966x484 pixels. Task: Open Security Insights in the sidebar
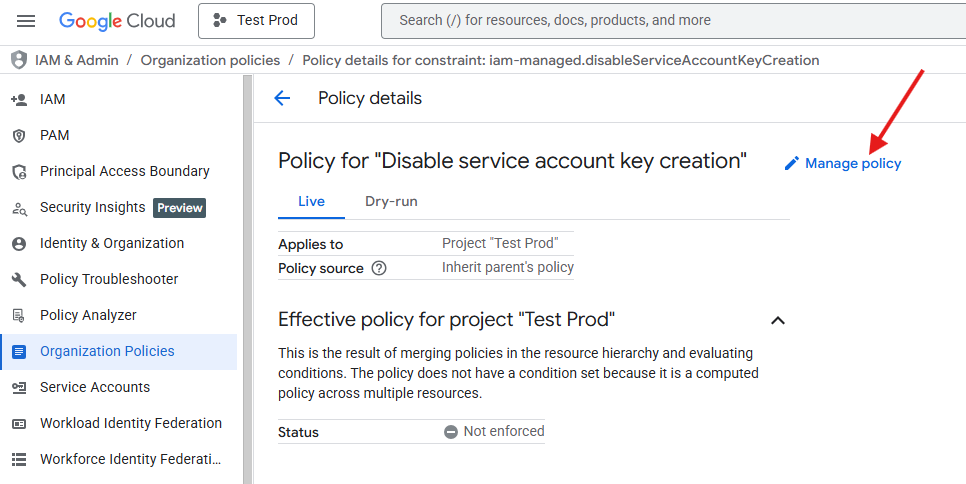92,207
